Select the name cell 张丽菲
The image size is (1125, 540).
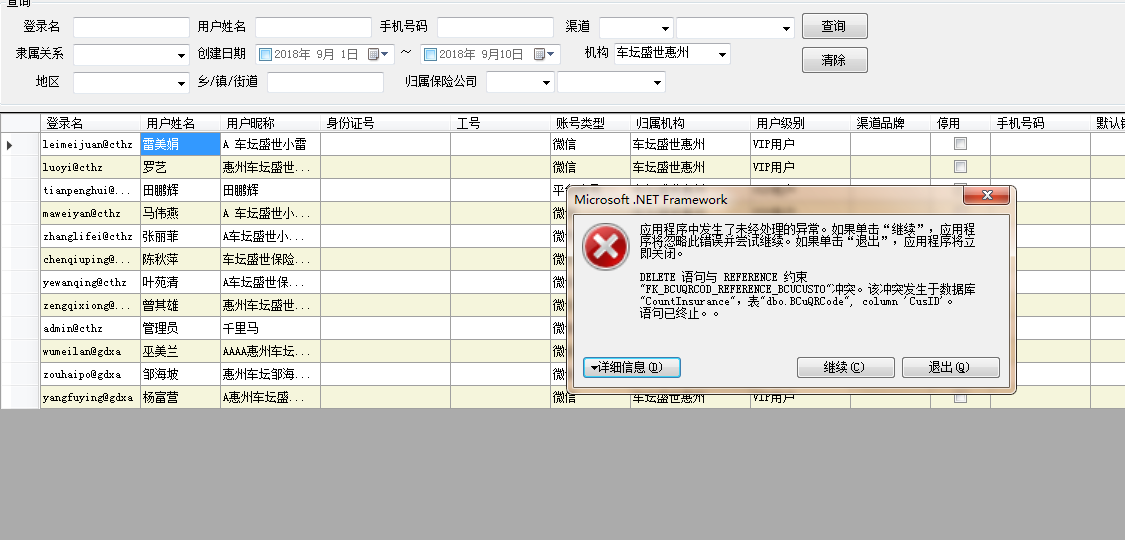tap(180, 236)
